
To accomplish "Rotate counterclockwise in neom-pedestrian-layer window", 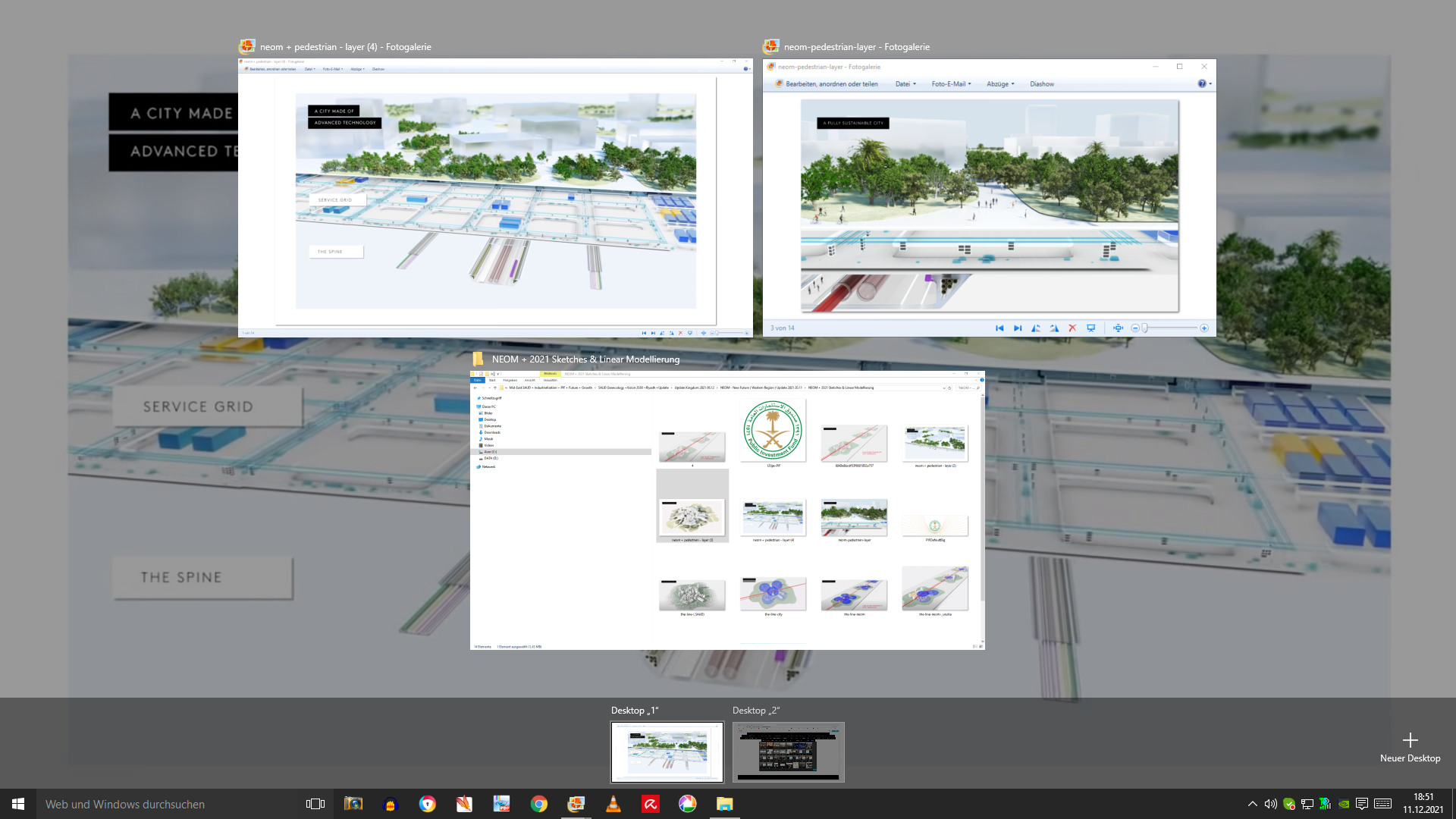I will (x=1036, y=328).
